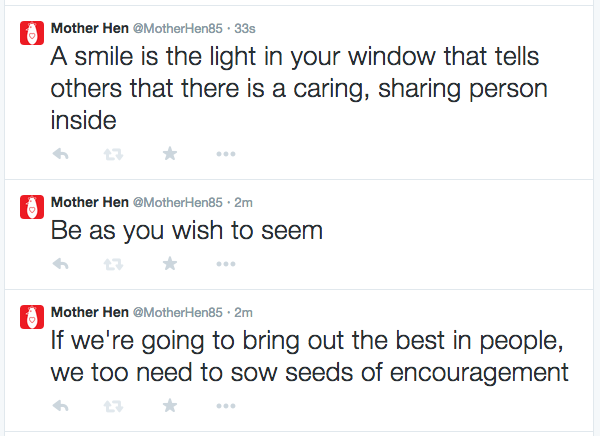
Task: Favorite the seeds of encouragement tweet
Action: click(x=170, y=406)
